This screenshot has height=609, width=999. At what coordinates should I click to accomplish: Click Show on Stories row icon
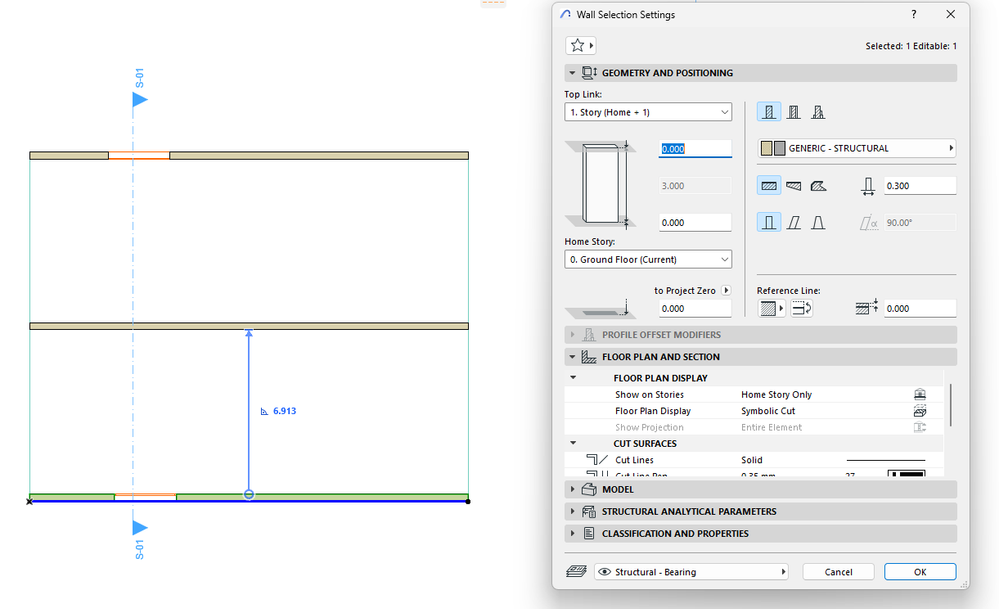(x=919, y=394)
